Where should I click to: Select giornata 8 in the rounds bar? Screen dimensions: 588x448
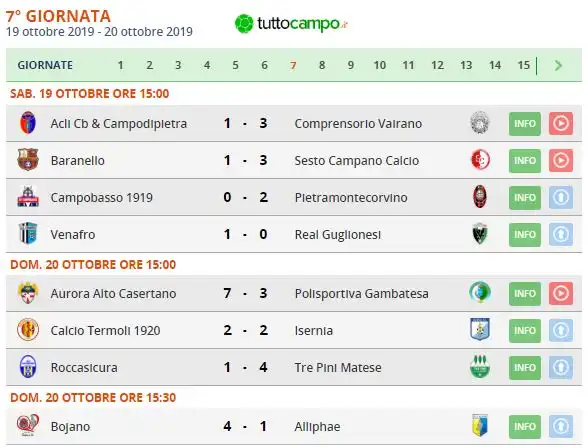pos(322,65)
